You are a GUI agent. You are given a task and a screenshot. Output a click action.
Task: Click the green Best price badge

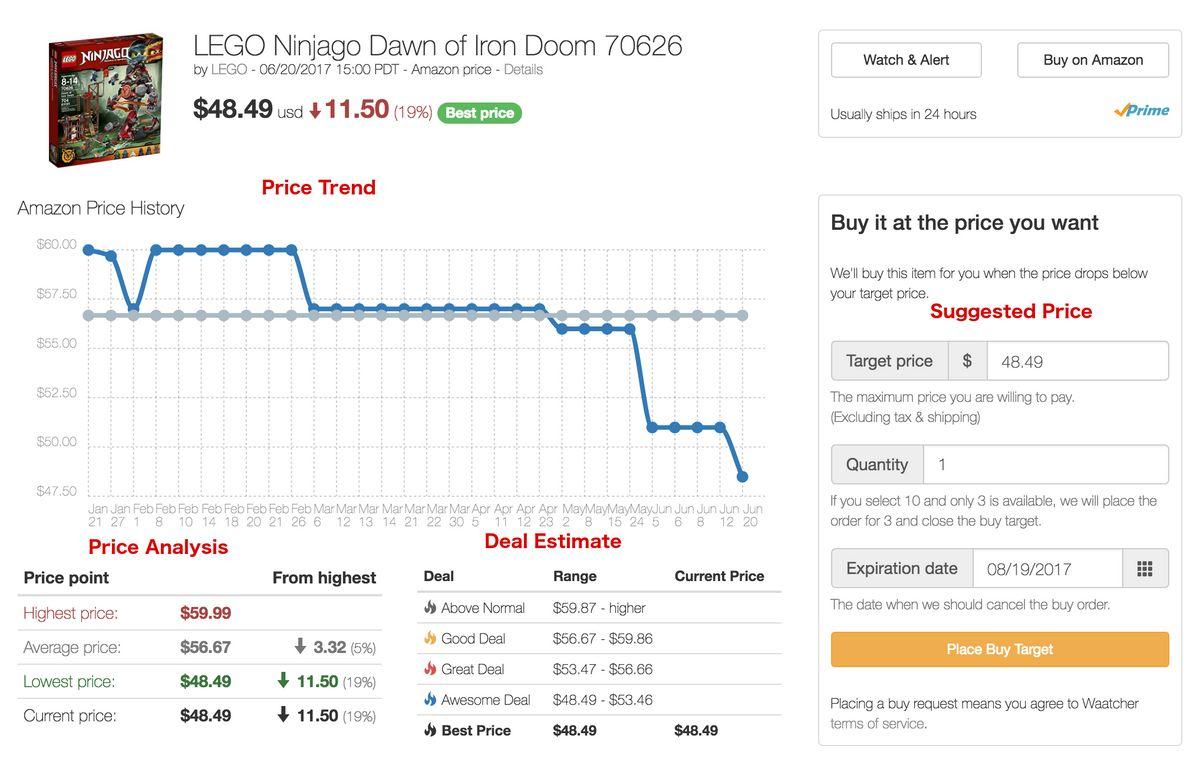point(480,113)
